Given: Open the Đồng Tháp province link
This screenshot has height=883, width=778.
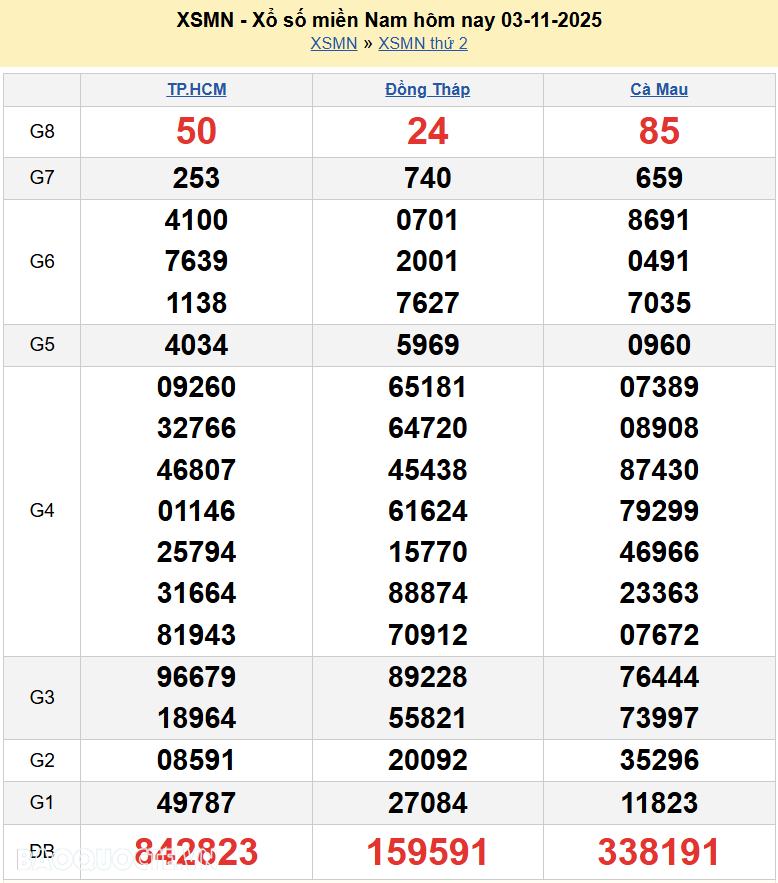Looking at the screenshot, I should point(427,89).
